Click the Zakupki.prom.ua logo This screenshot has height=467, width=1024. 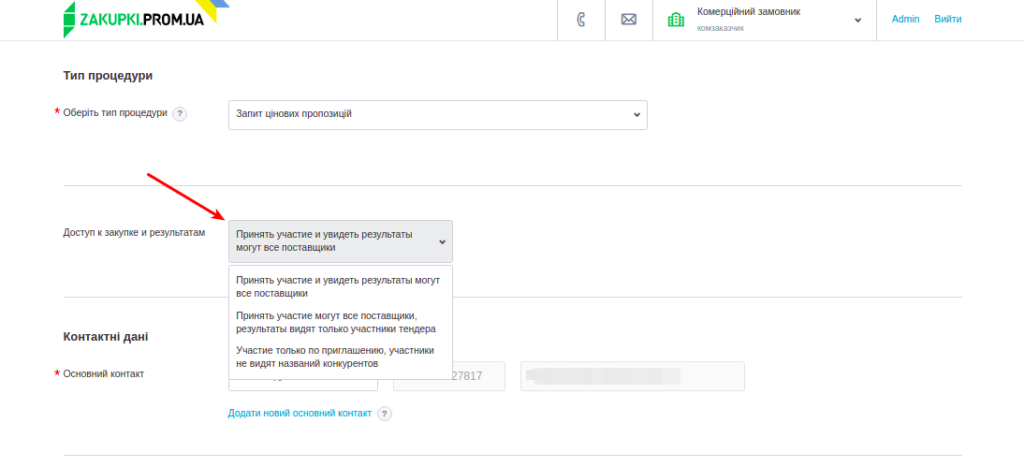click(134, 19)
